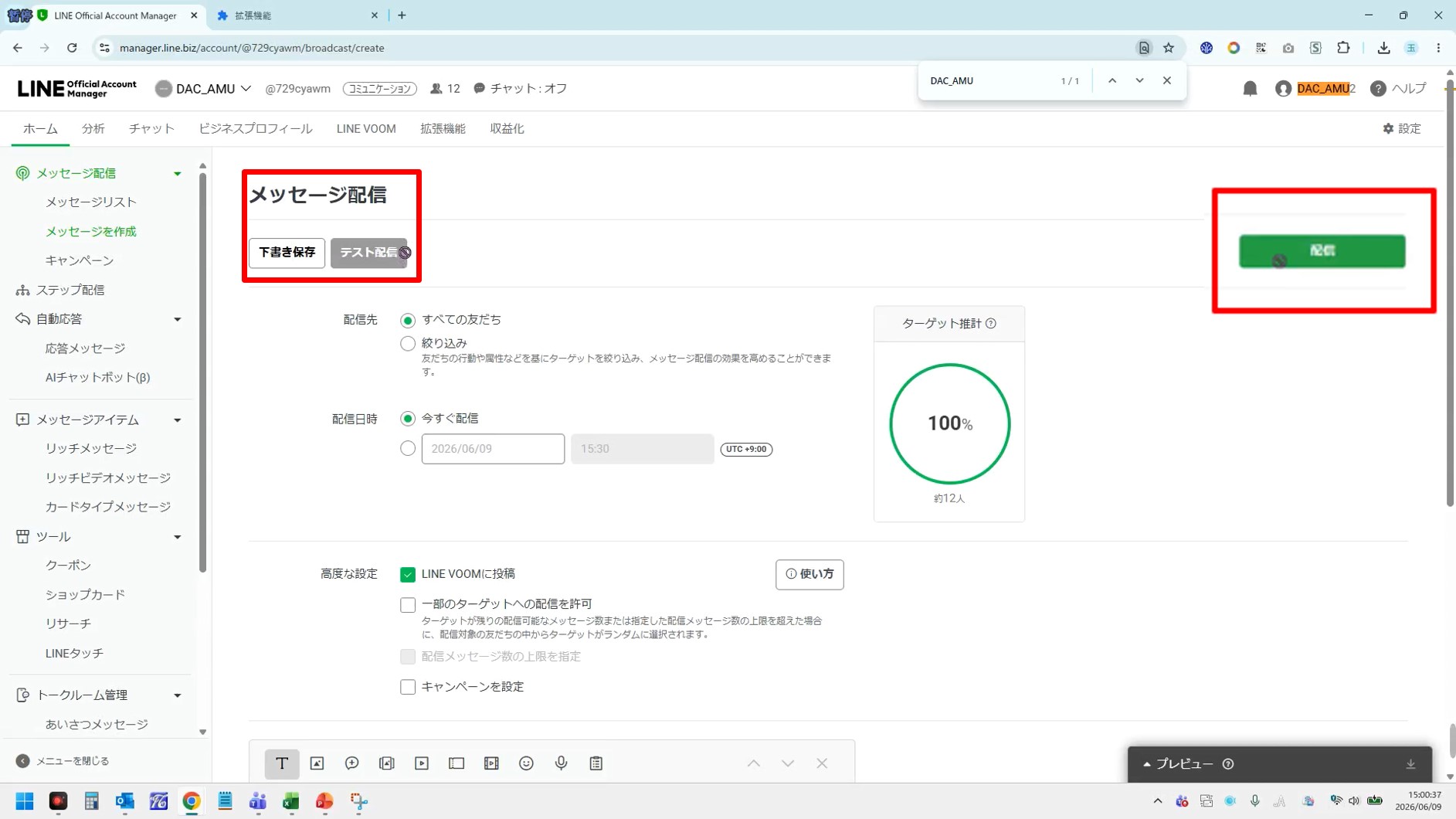The width and height of the screenshot is (1456, 819).
Task: Collapse メッセージアイテム sidebar section
Action: 178,420
